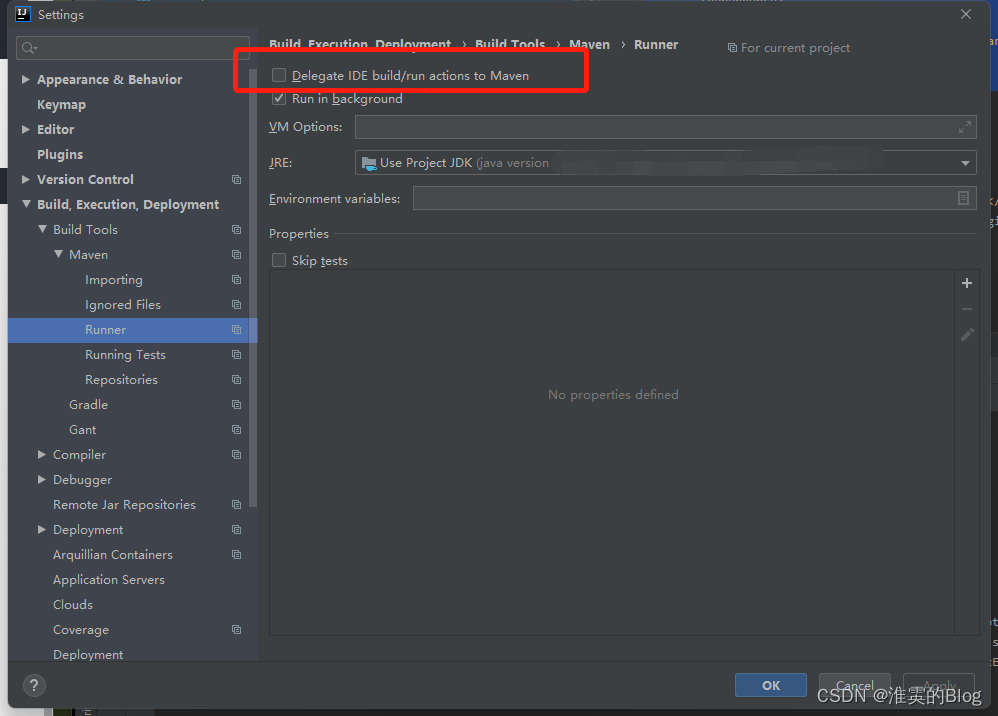
Task: Click Maven in the breadcrumb path
Action: [x=589, y=45]
